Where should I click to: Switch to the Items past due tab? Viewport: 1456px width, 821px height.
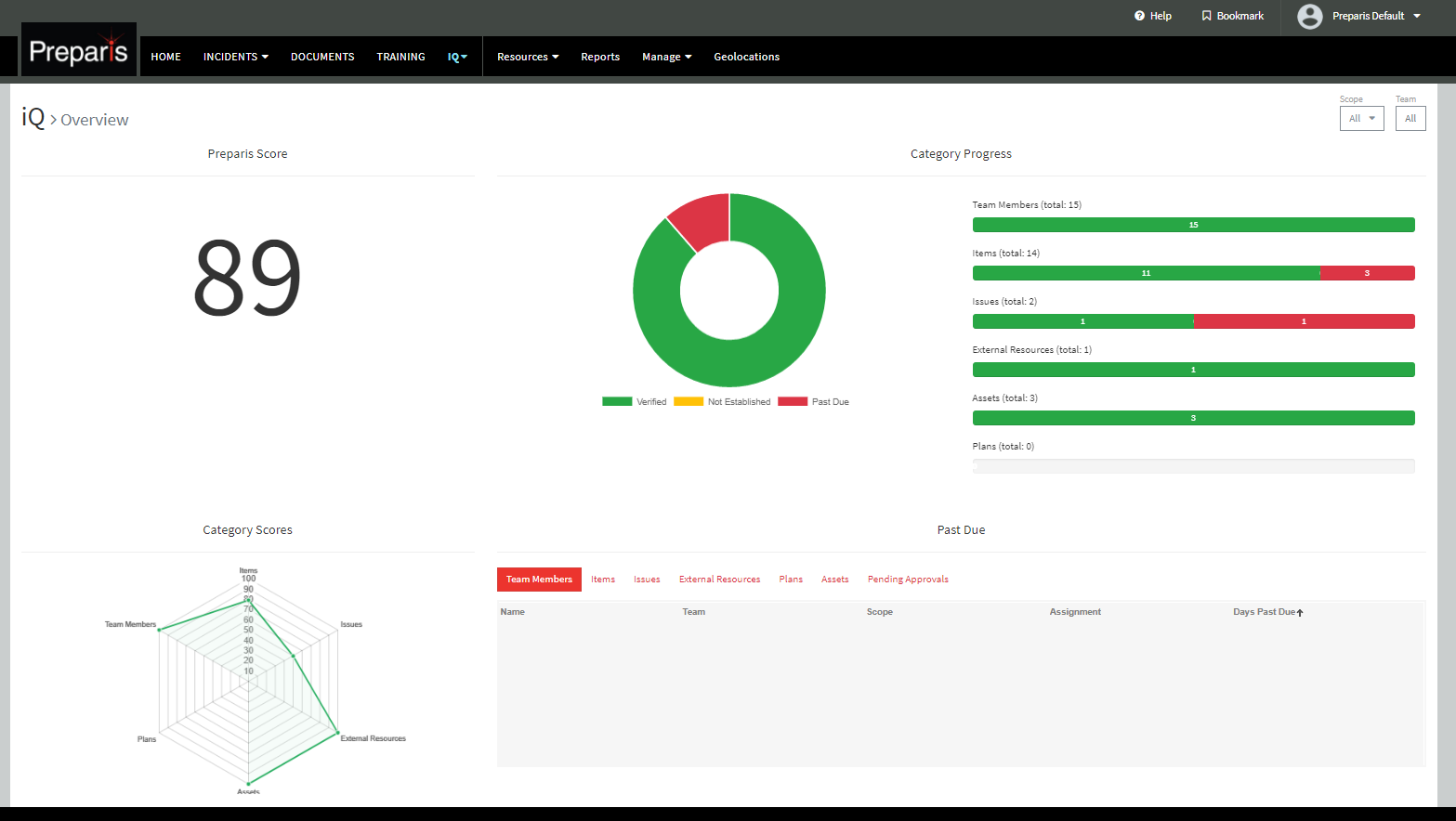603,580
